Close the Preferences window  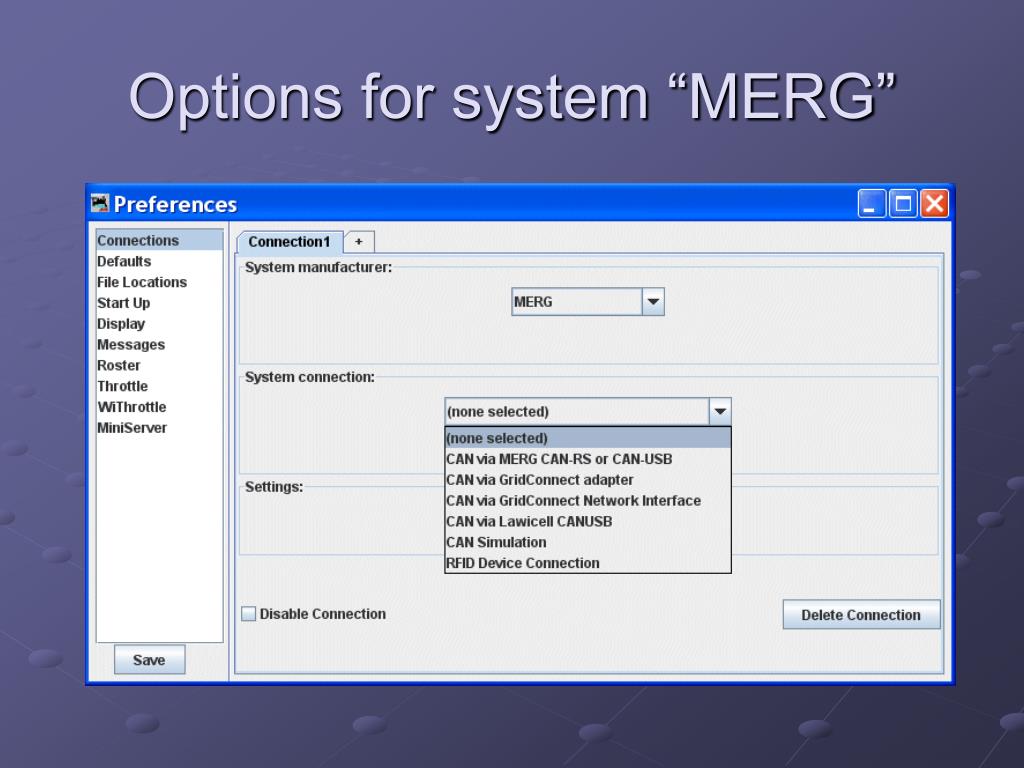935,204
